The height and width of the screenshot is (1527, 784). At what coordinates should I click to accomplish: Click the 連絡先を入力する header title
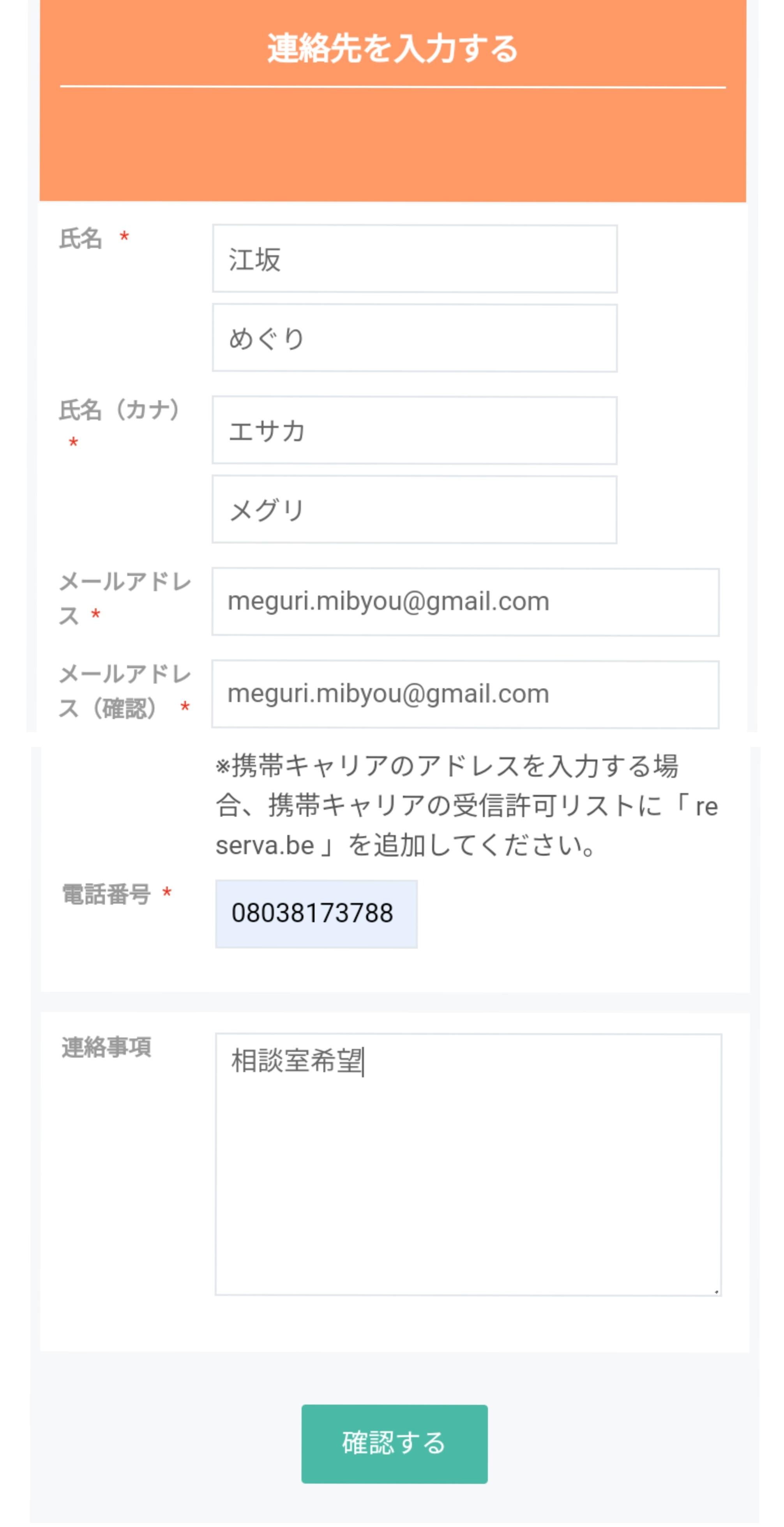pyautogui.click(x=392, y=49)
